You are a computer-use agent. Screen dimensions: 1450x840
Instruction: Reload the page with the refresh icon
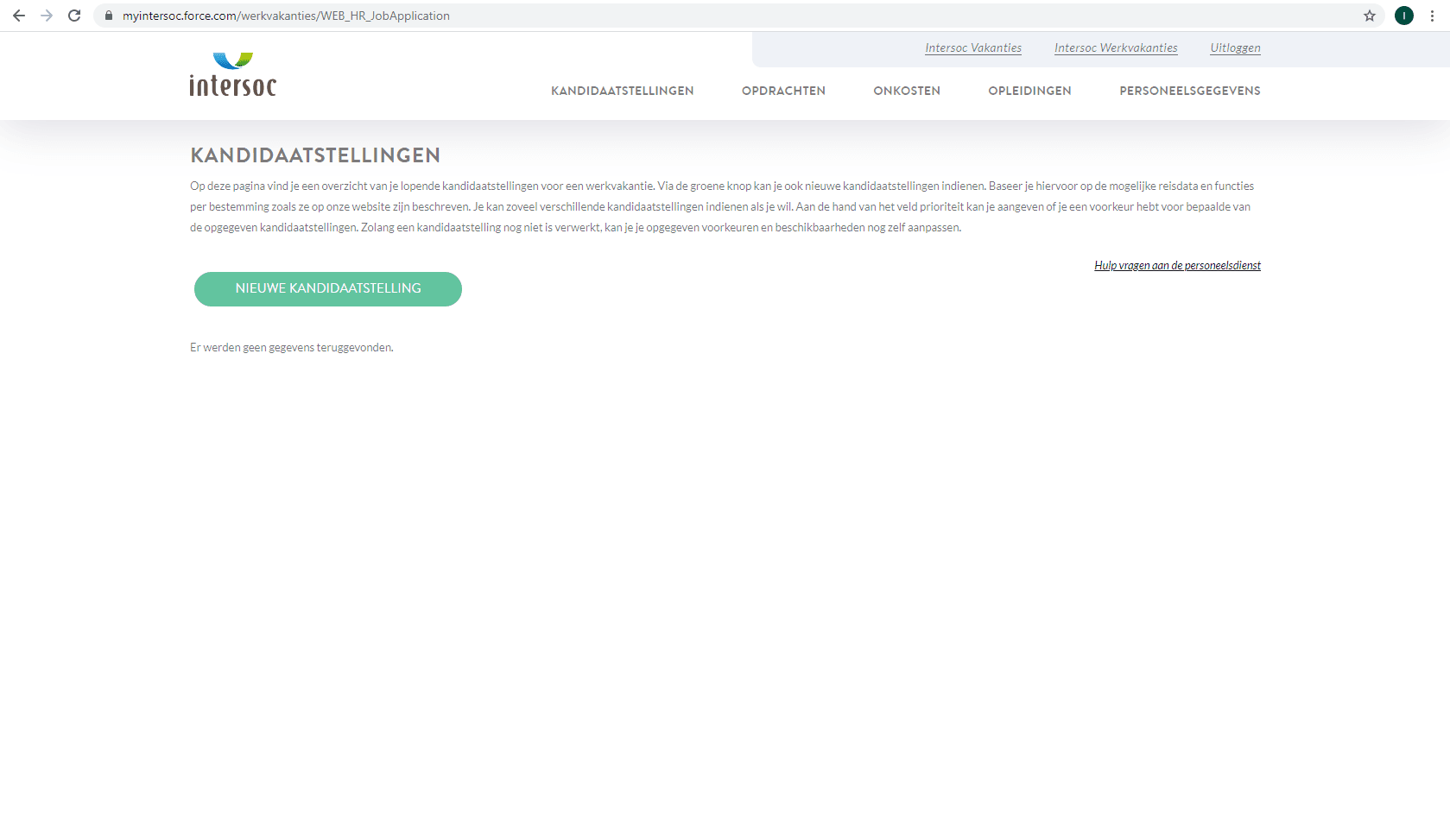coord(74,16)
